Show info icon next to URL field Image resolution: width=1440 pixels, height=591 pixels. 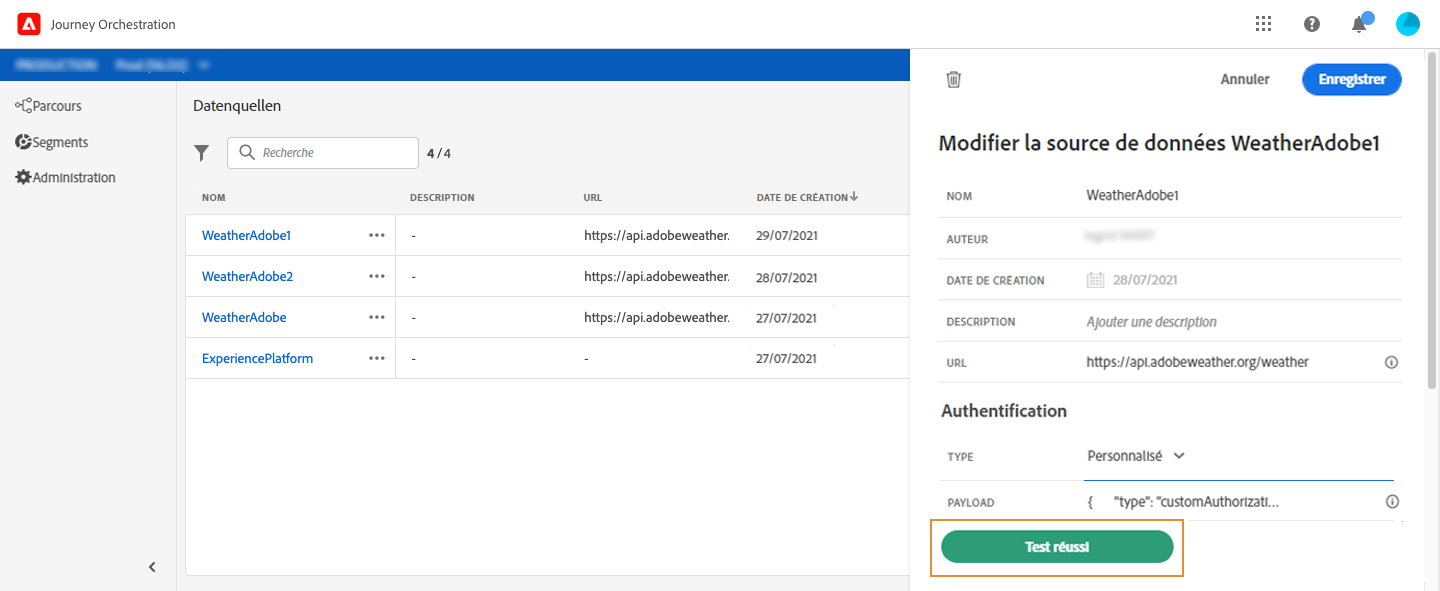[x=1391, y=362]
